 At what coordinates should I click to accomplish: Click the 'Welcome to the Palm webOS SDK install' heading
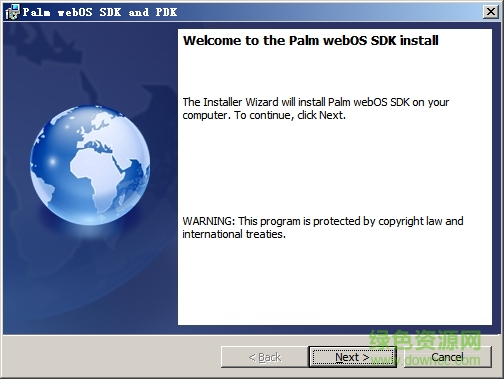311,40
